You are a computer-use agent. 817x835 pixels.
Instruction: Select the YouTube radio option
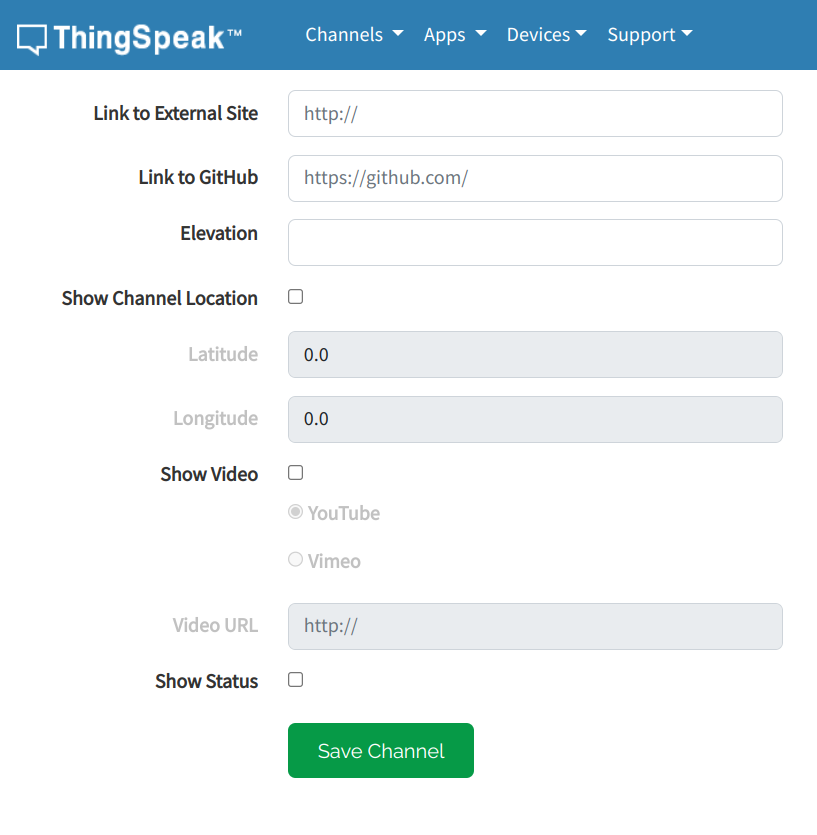click(296, 512)
